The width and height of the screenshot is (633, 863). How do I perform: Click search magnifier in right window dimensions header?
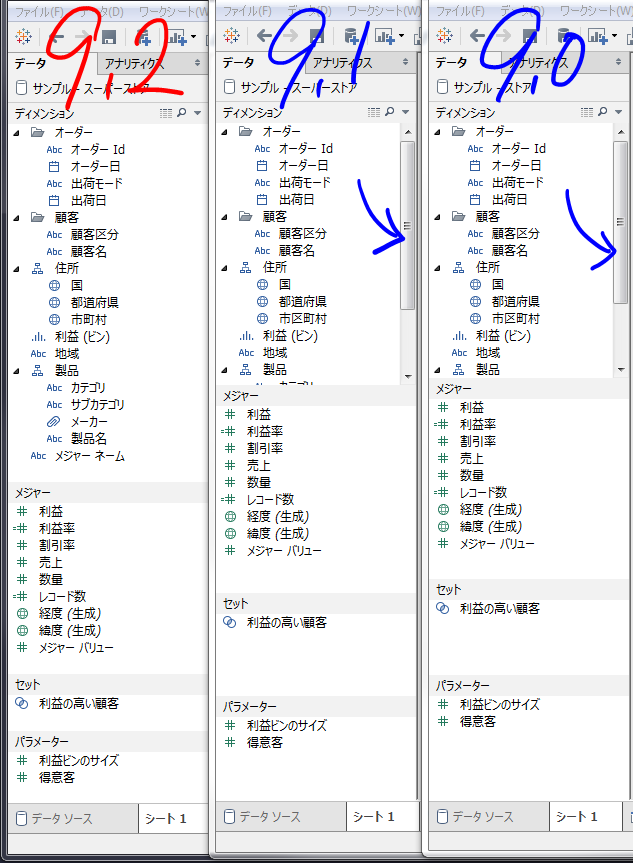[x=603, y=112]
